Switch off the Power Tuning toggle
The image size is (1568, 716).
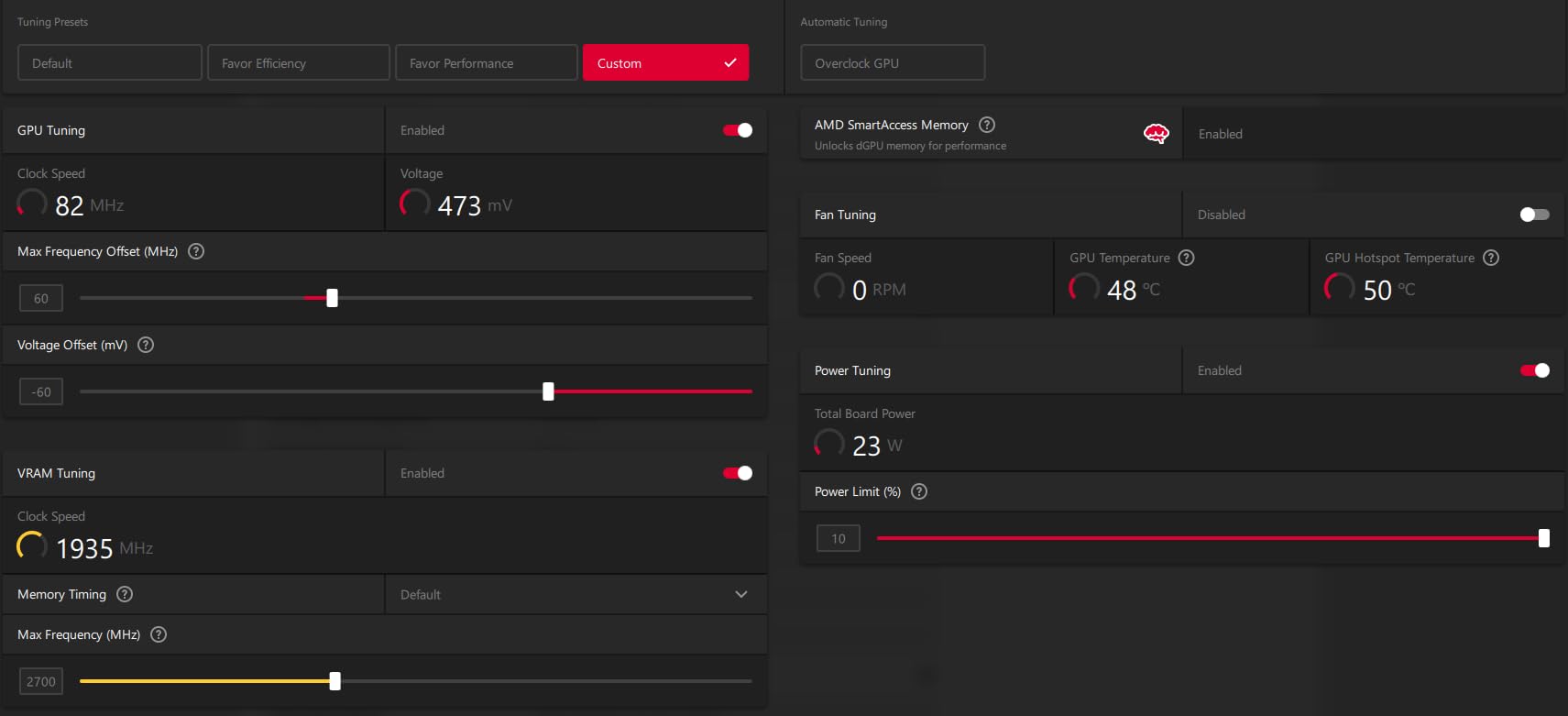click(1534, 370)
